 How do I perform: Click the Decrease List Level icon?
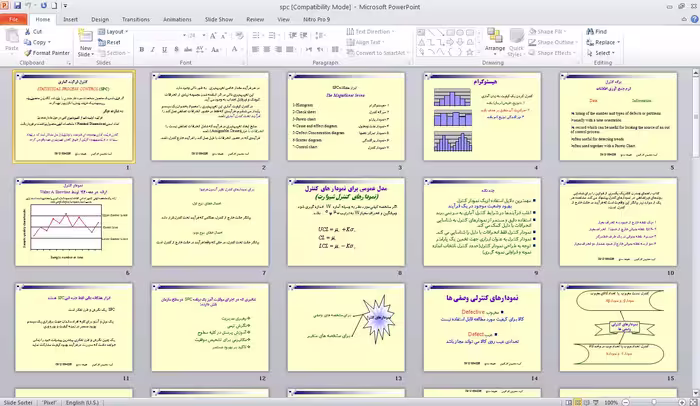293,35
